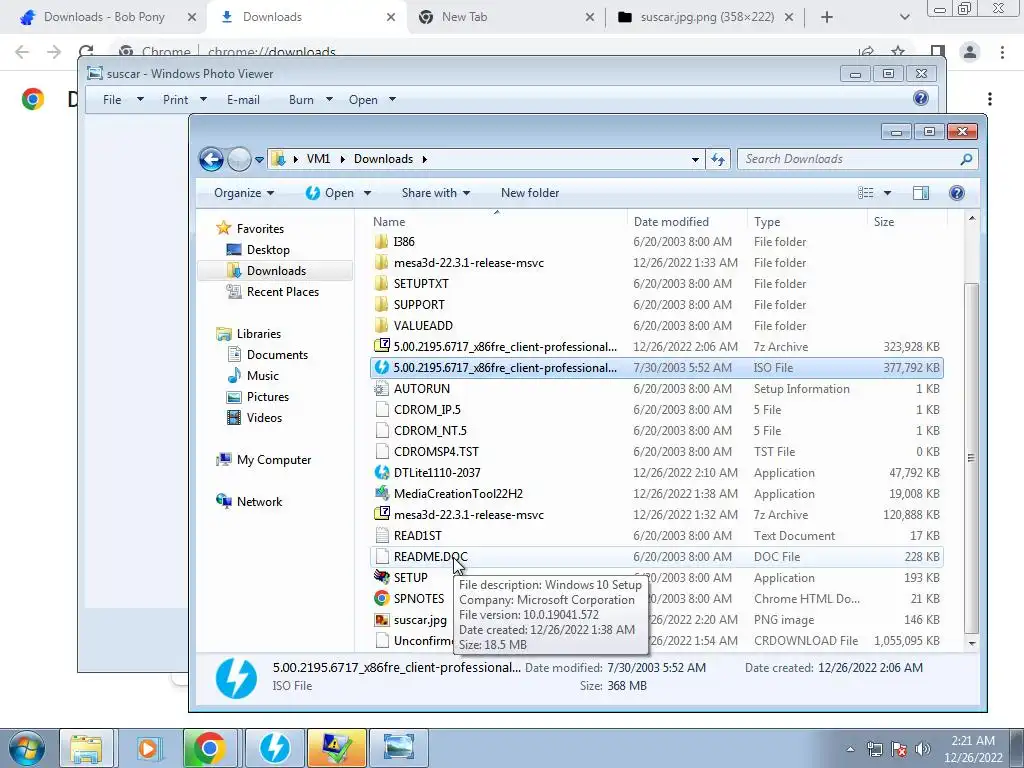Click VM1 in the address breadcrumb
This screenshot has width=1024, height=768.
(x=318, y=159)
